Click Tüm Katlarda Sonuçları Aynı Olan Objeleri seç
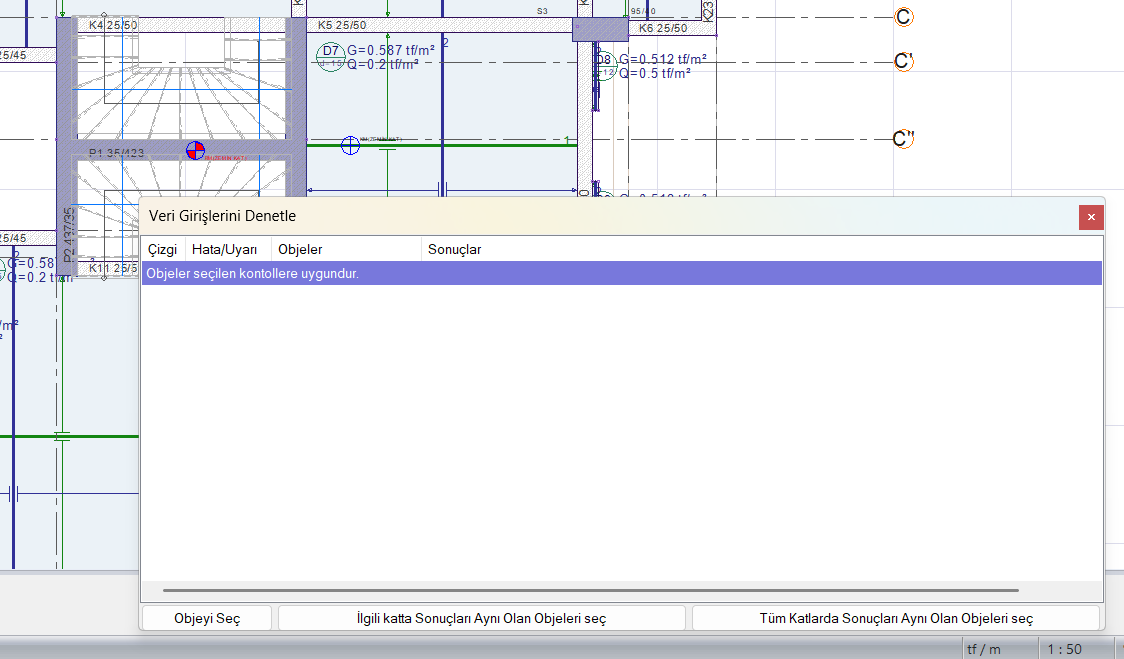The height and width of the screenshot is (659, 1124). click(x=896, y=618)
